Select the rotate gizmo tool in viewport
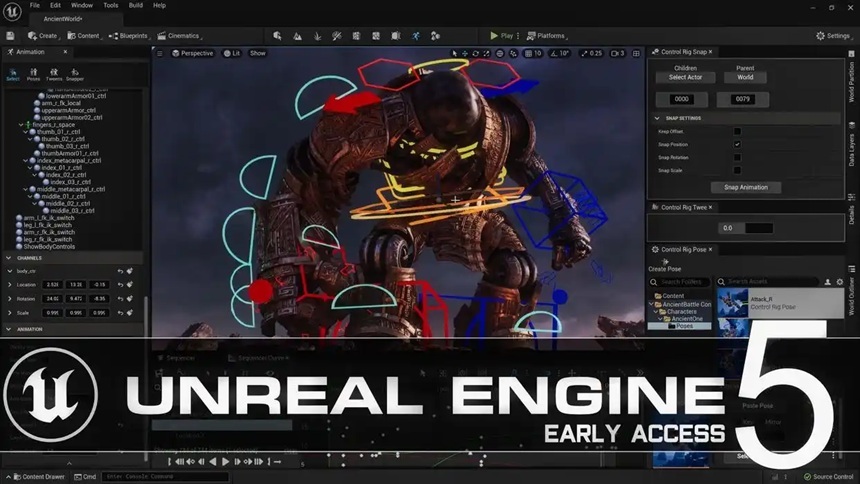 pyautogui.click(x=476, y=53)
